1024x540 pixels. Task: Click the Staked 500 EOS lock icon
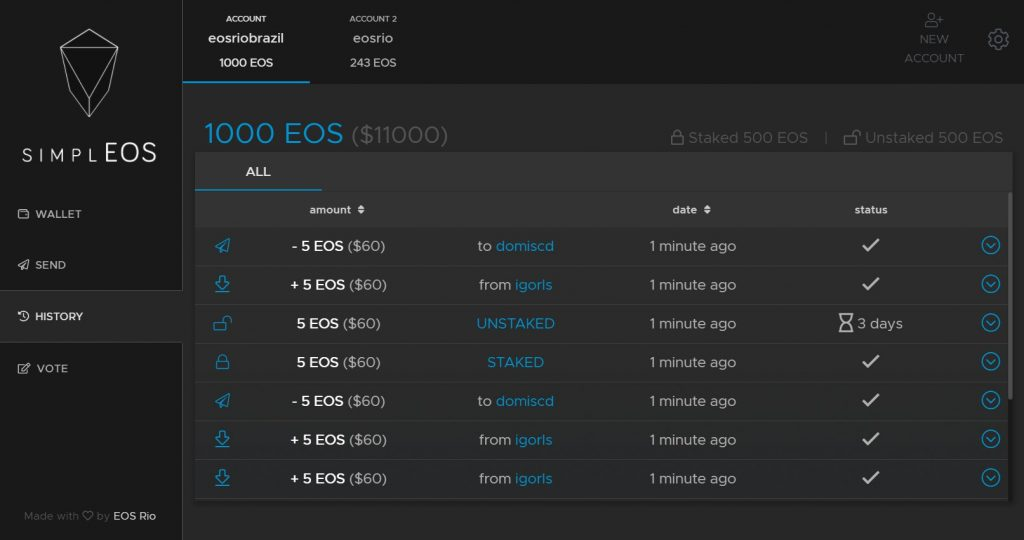click(677, 137)
